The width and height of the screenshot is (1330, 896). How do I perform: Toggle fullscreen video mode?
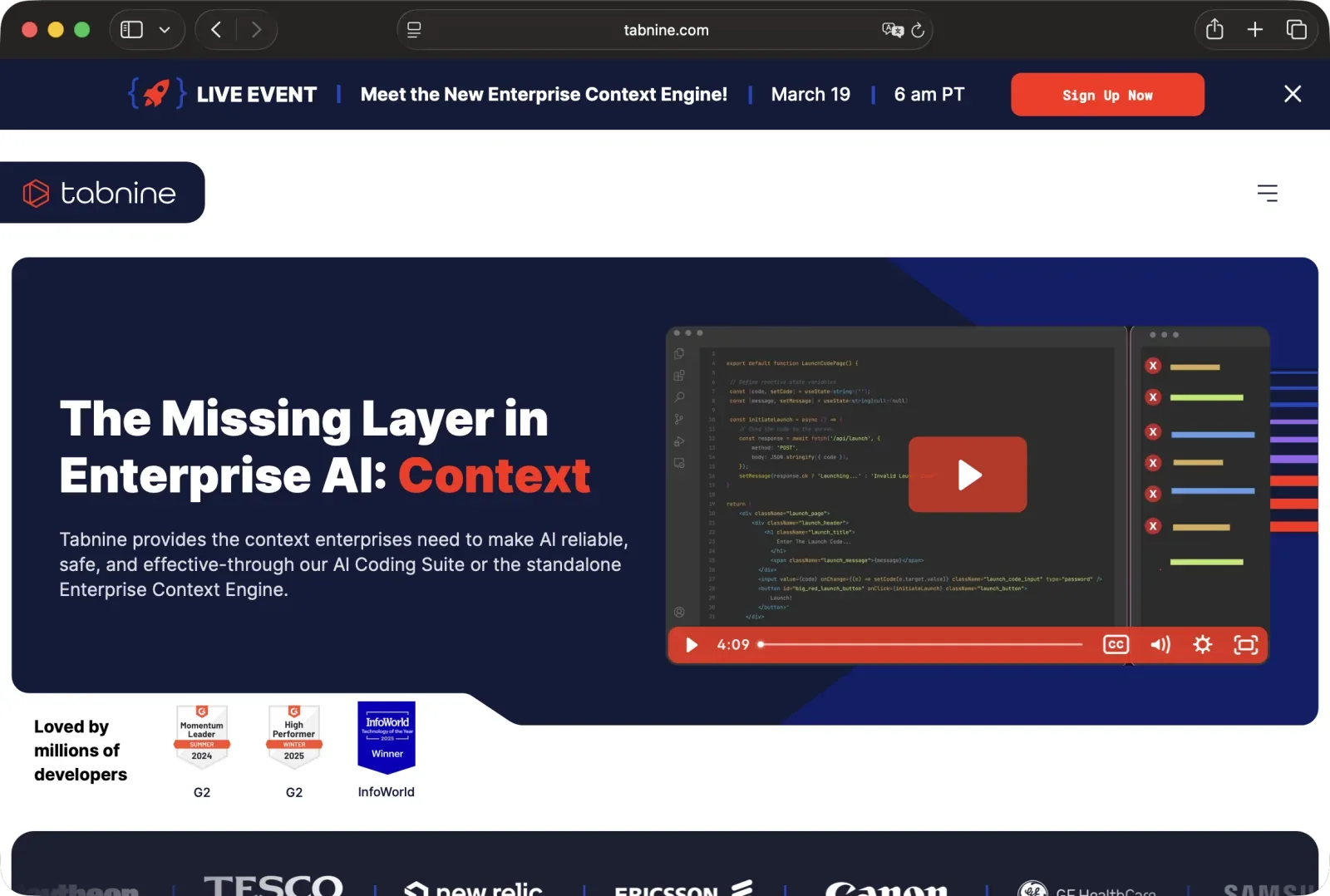pyautogui.click(x=1245, y=645)
